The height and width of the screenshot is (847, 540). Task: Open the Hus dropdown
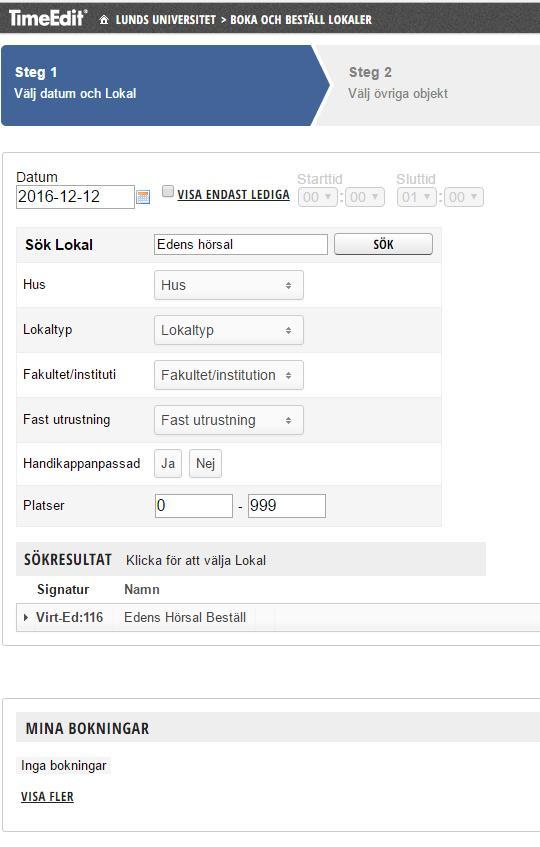coord(228,285)
